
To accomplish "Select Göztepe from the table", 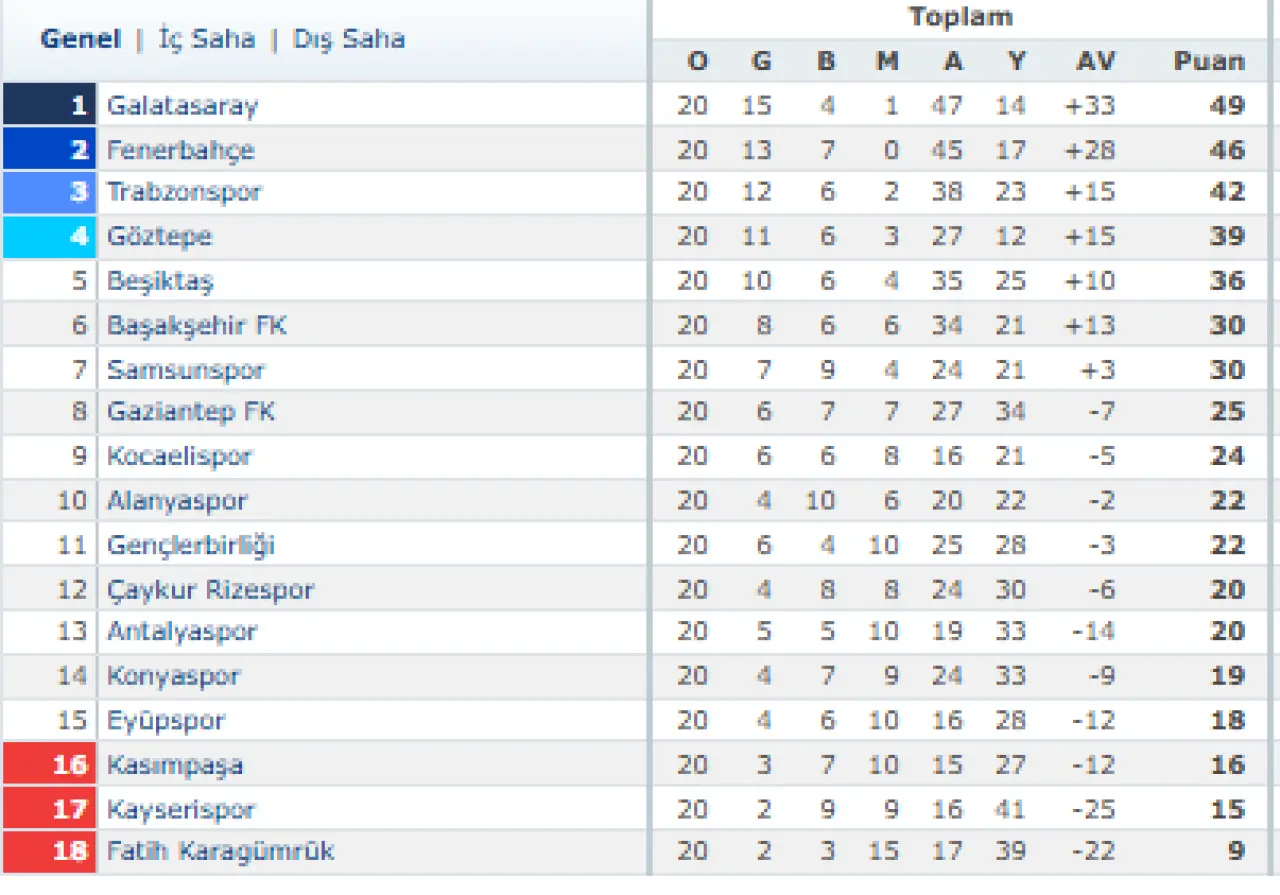I will click(159, 237).
